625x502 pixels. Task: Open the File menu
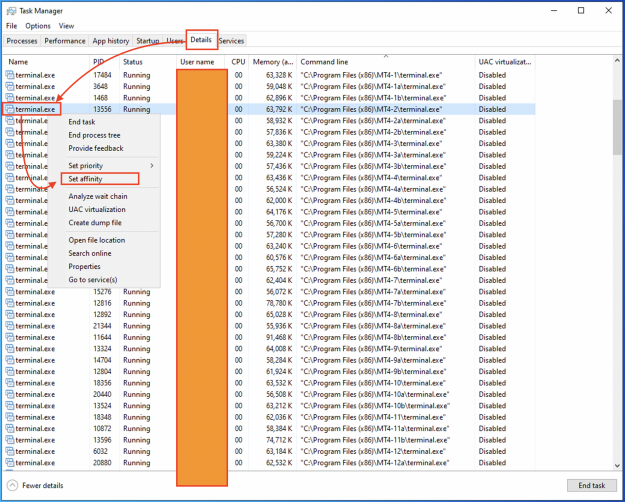[12, 26]
